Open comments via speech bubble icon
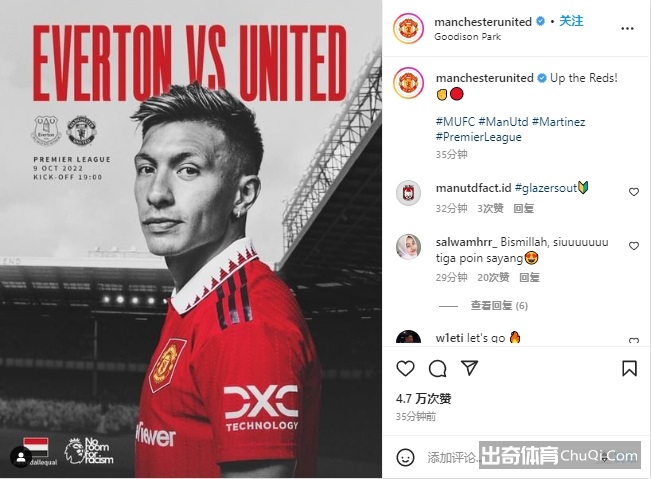Image resolution: width=651 pixels, height=479 pixels. point(437,368)
